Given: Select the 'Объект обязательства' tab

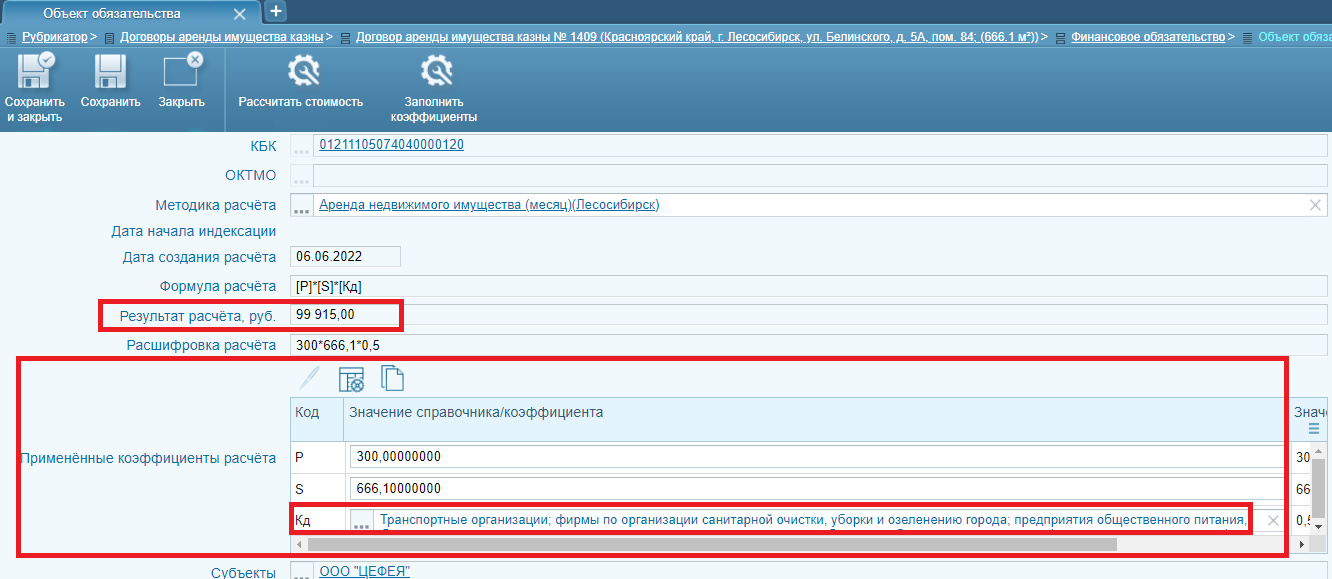Looking at the screenshot, I should pyautogui.click(x=112, y=13).
